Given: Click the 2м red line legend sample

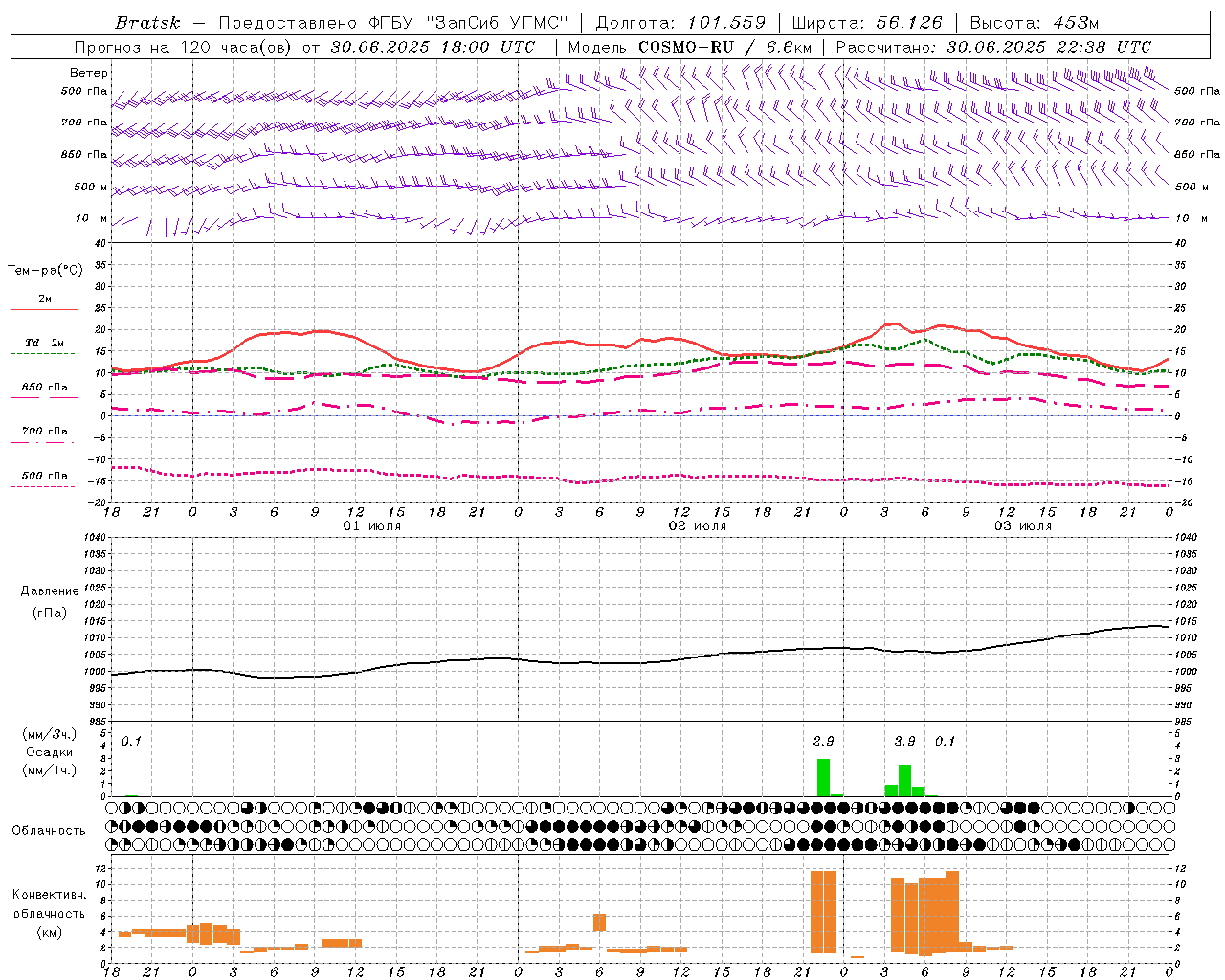Looking at the screenshot, I should click(x=44, y=310).
